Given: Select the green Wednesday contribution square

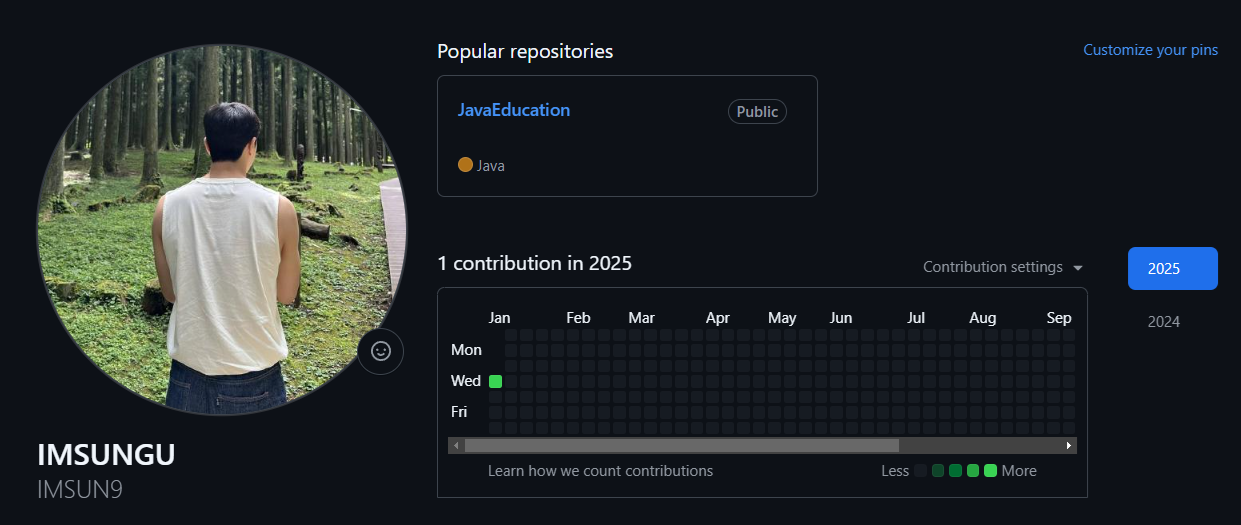Looking at the screenshot, I should coord(495,381).
